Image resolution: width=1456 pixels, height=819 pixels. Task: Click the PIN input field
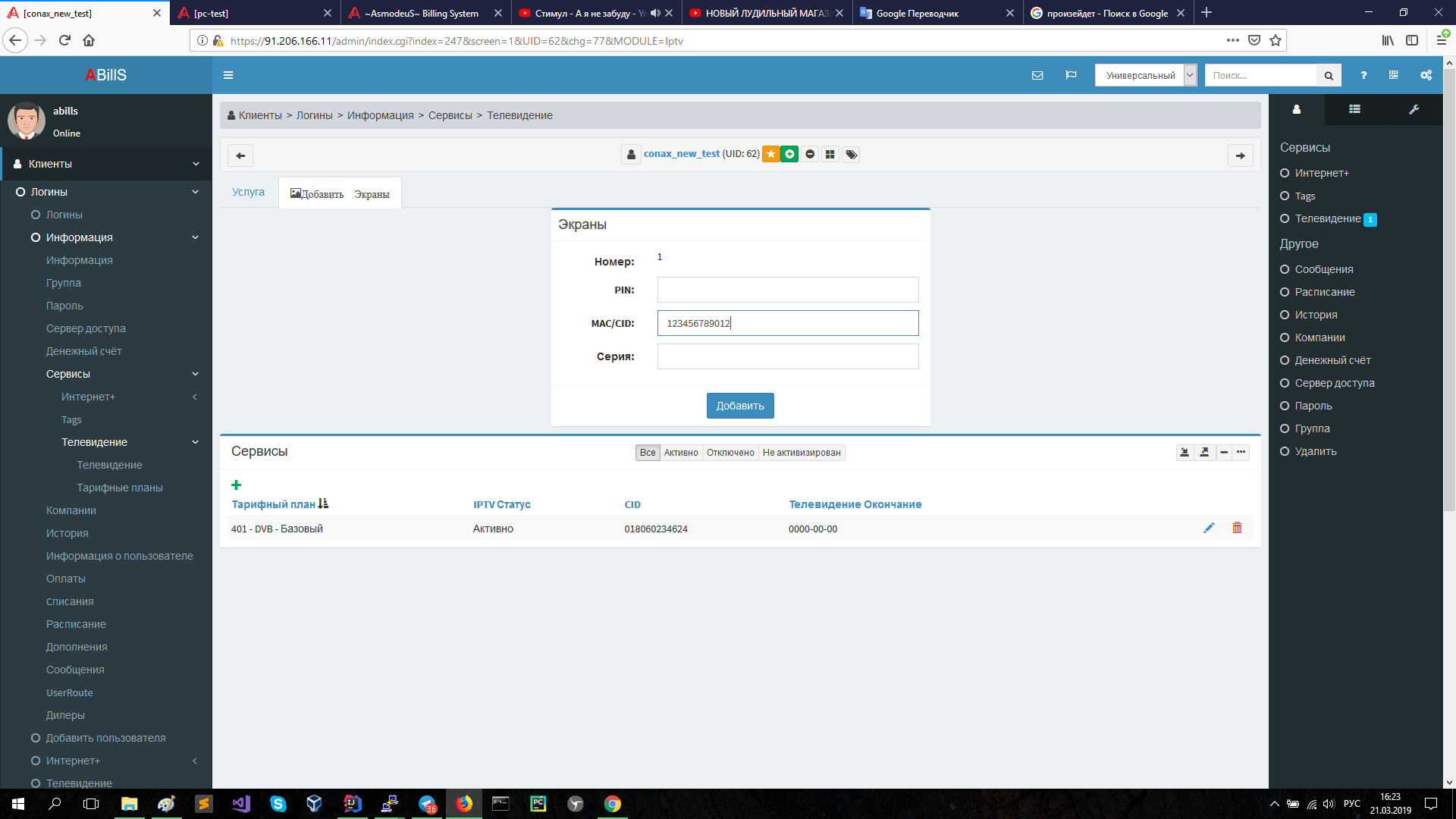coord(787,290)
